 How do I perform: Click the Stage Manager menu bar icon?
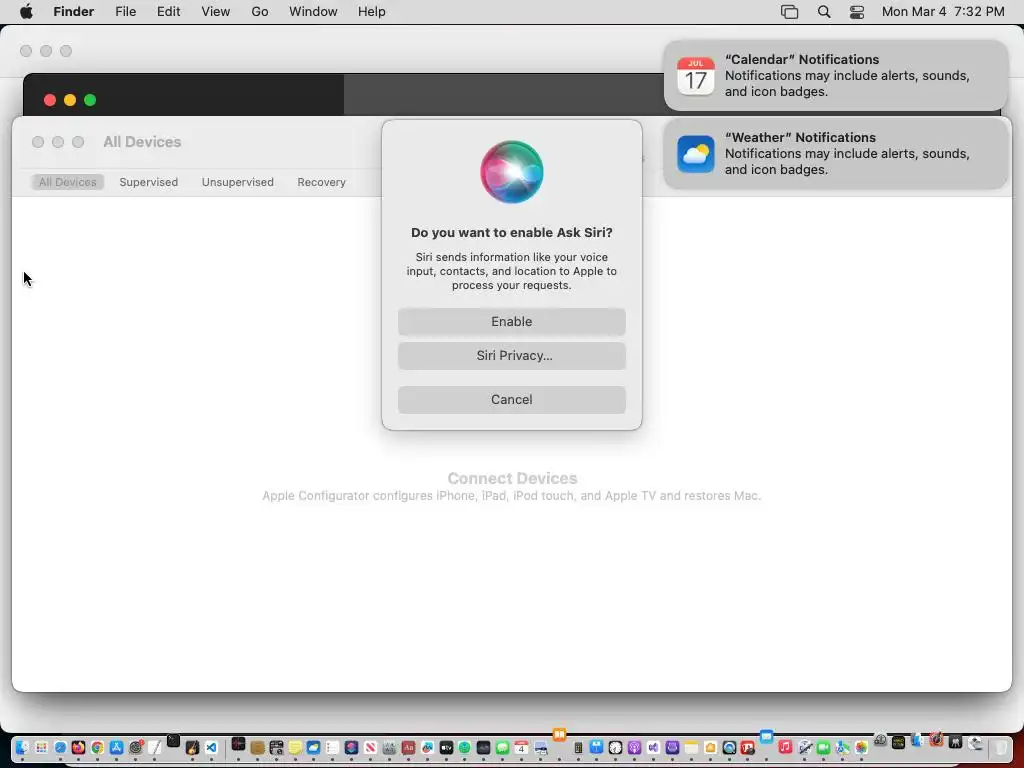(x=789, y=12)
